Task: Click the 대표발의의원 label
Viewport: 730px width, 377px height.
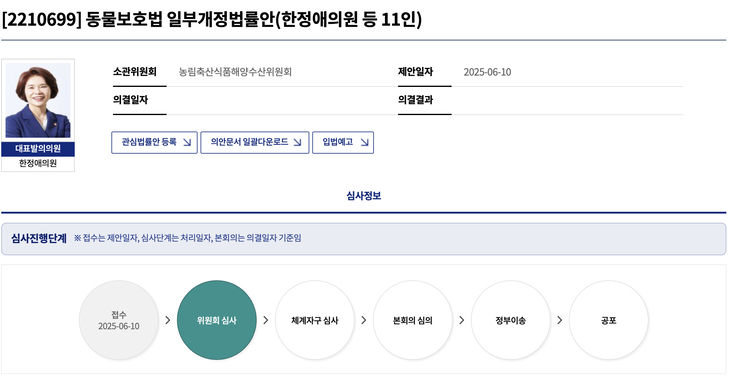Action: [x=38, y=149]
